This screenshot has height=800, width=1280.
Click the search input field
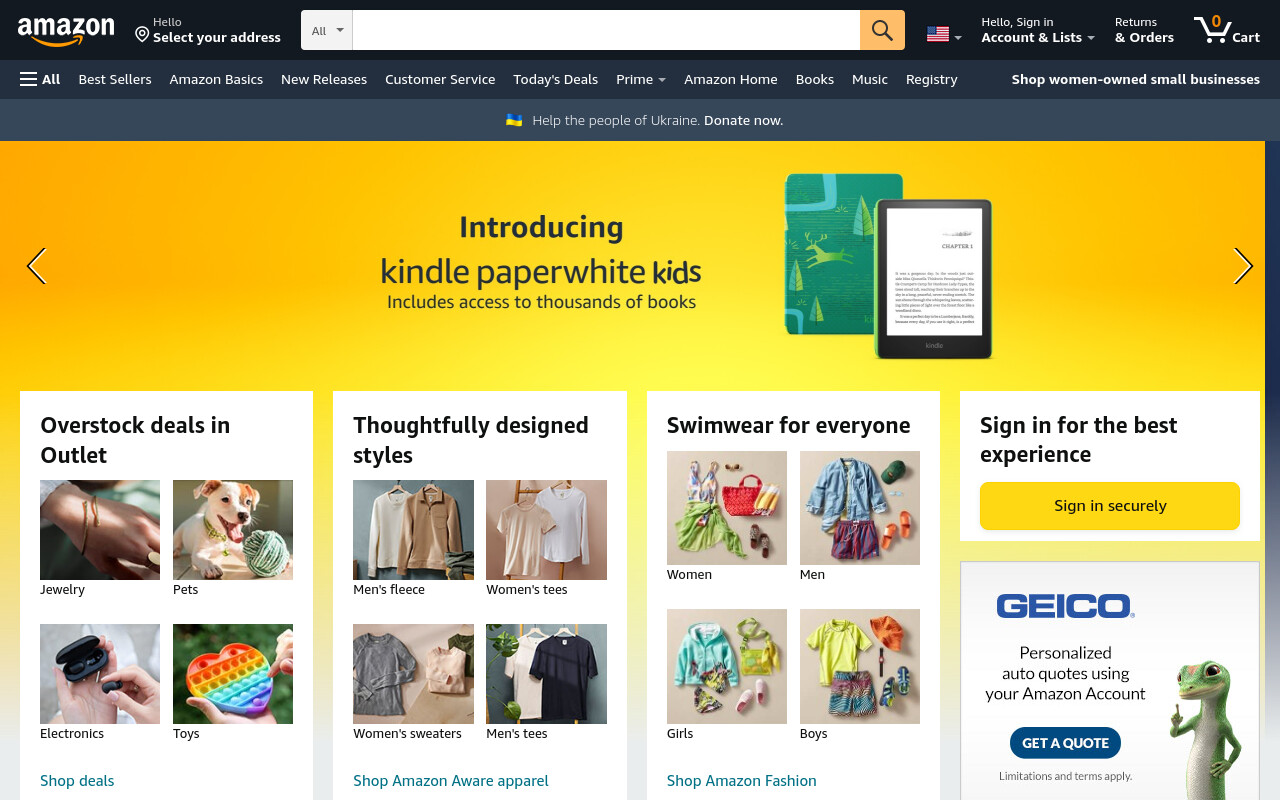[606, 30]
